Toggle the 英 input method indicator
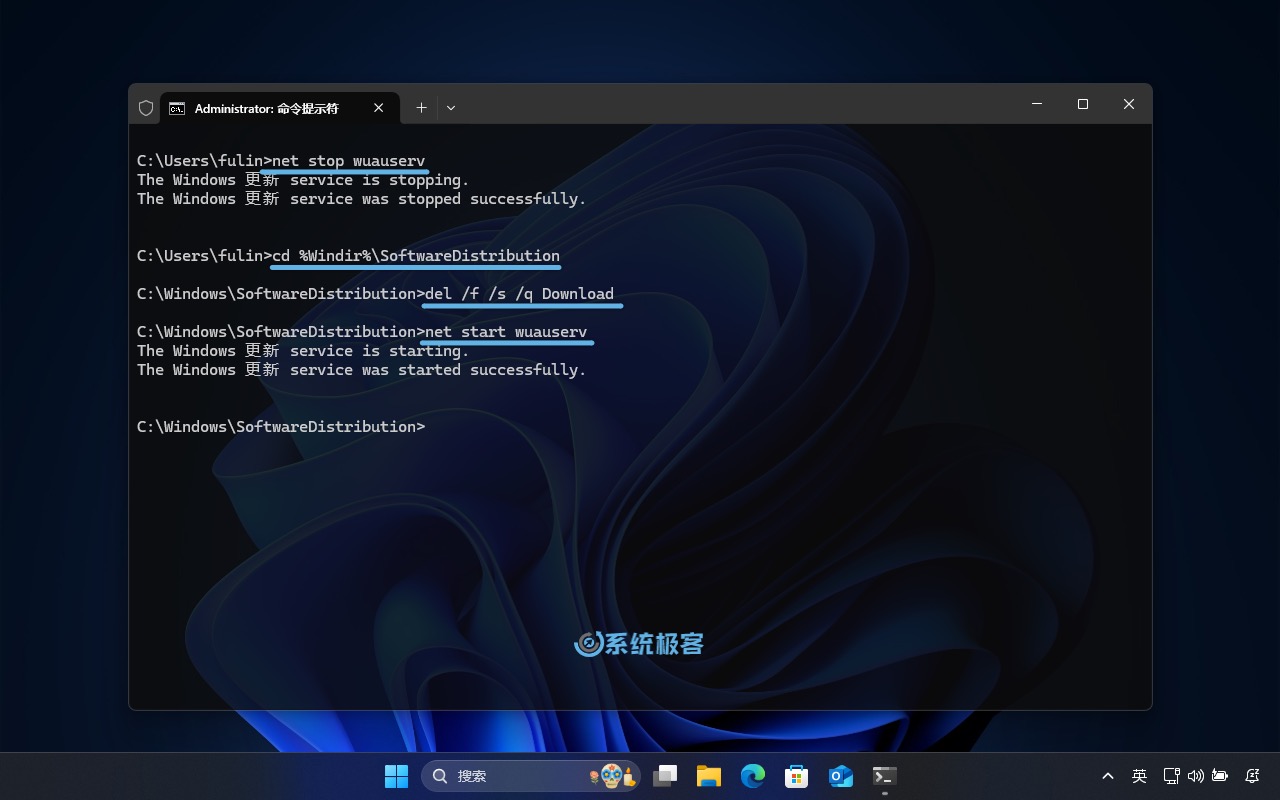The image size is (1280, 800). 1138,775
